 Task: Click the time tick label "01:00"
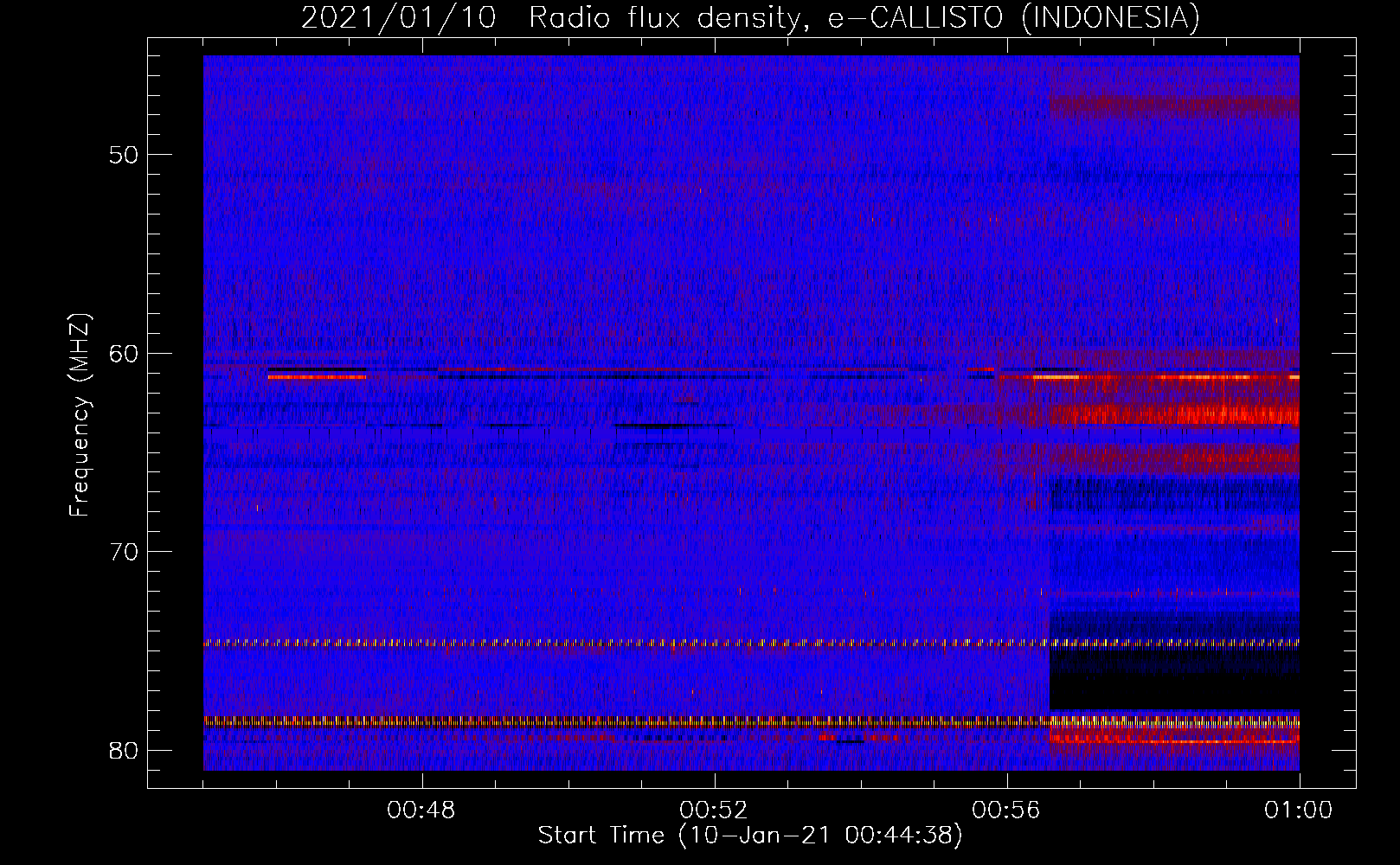point(1299,811)
